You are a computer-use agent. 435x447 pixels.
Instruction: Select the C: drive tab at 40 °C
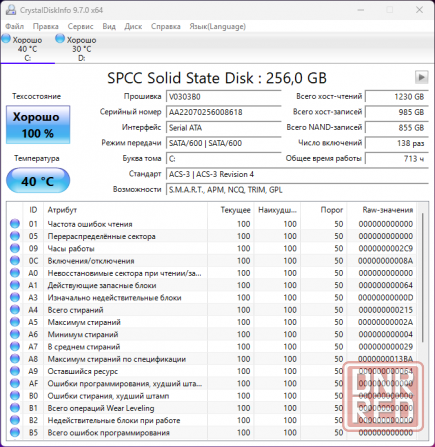pos(27,49)
